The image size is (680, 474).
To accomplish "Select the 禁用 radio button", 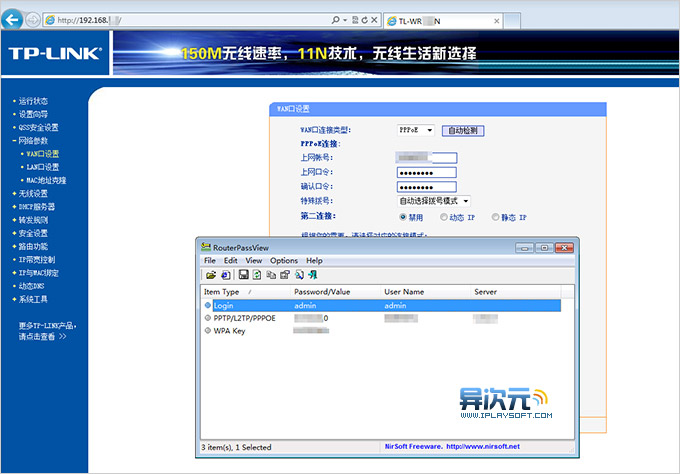I will click(x=403, y=216).
